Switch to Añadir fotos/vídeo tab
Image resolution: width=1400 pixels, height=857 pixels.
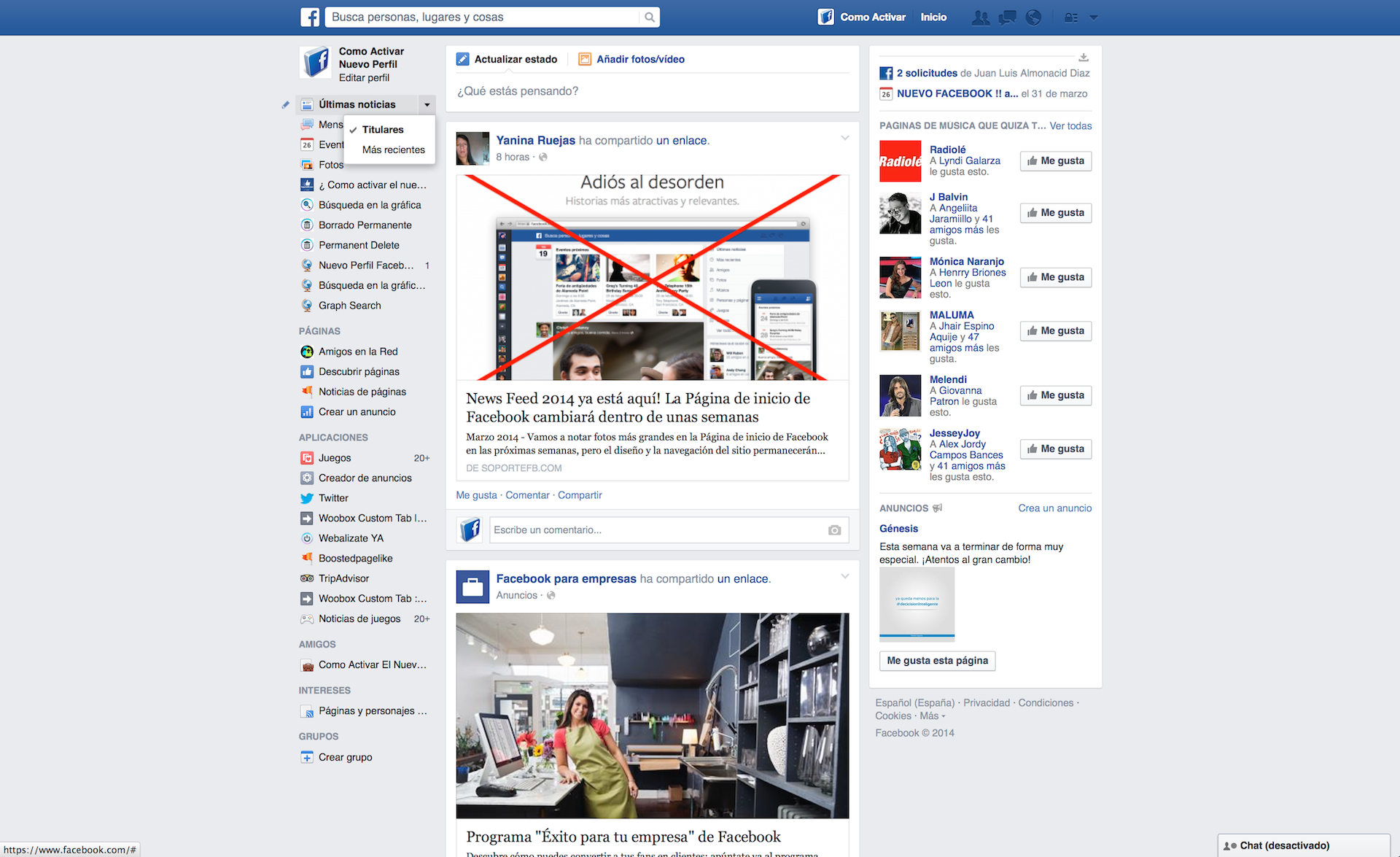pos(639,60)
